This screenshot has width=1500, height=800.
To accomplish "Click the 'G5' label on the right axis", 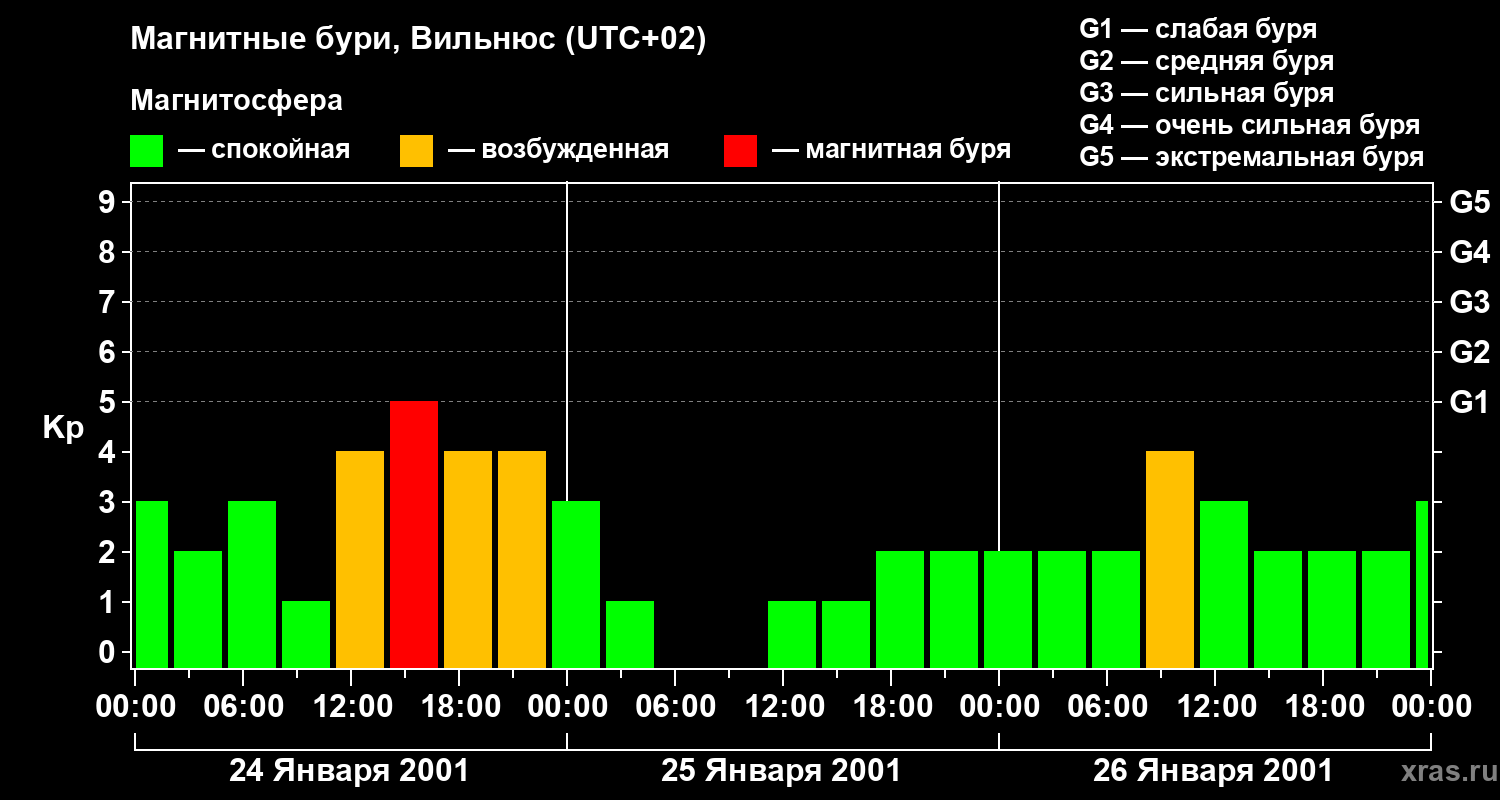I will (1469, 202).
